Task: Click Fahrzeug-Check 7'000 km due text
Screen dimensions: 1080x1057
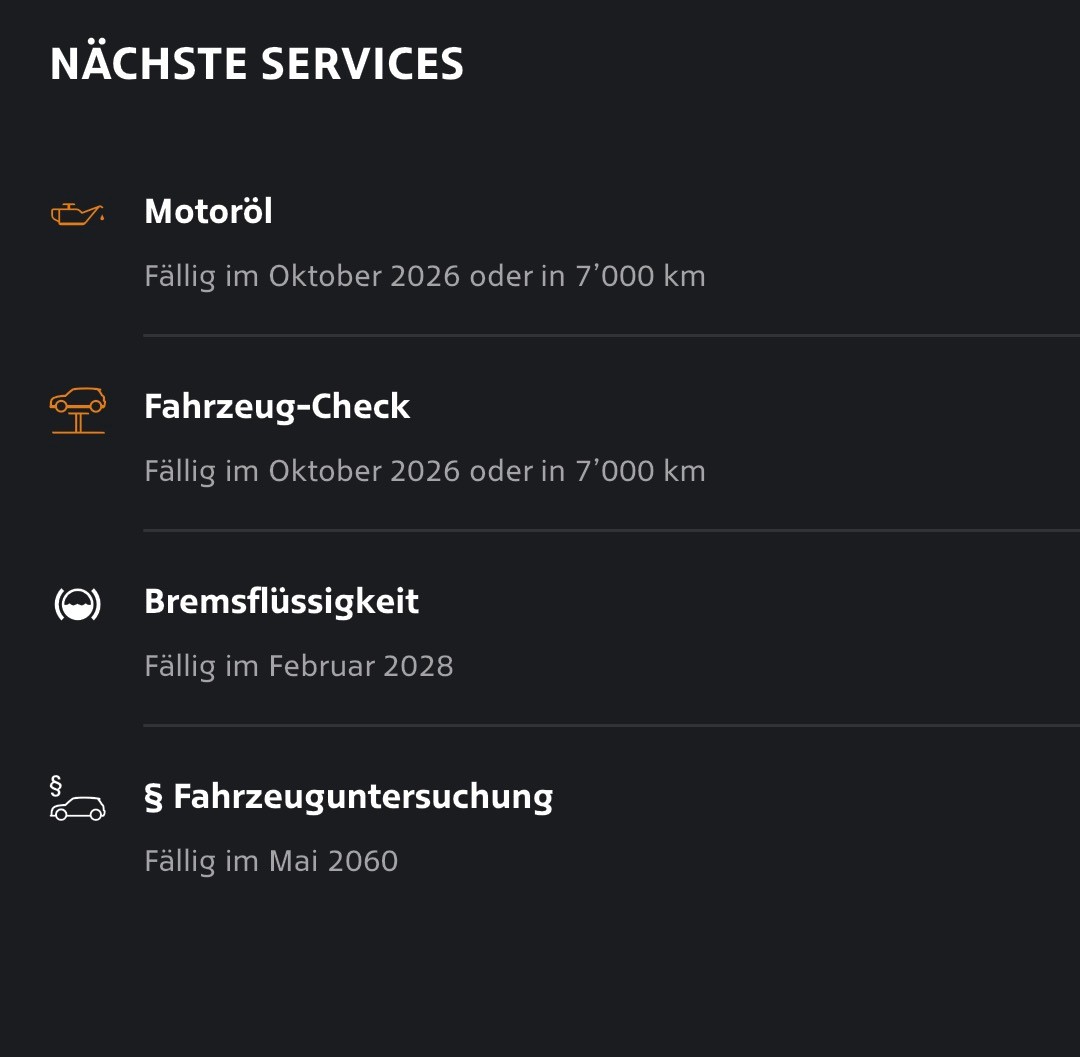Action: click(425, 472)
